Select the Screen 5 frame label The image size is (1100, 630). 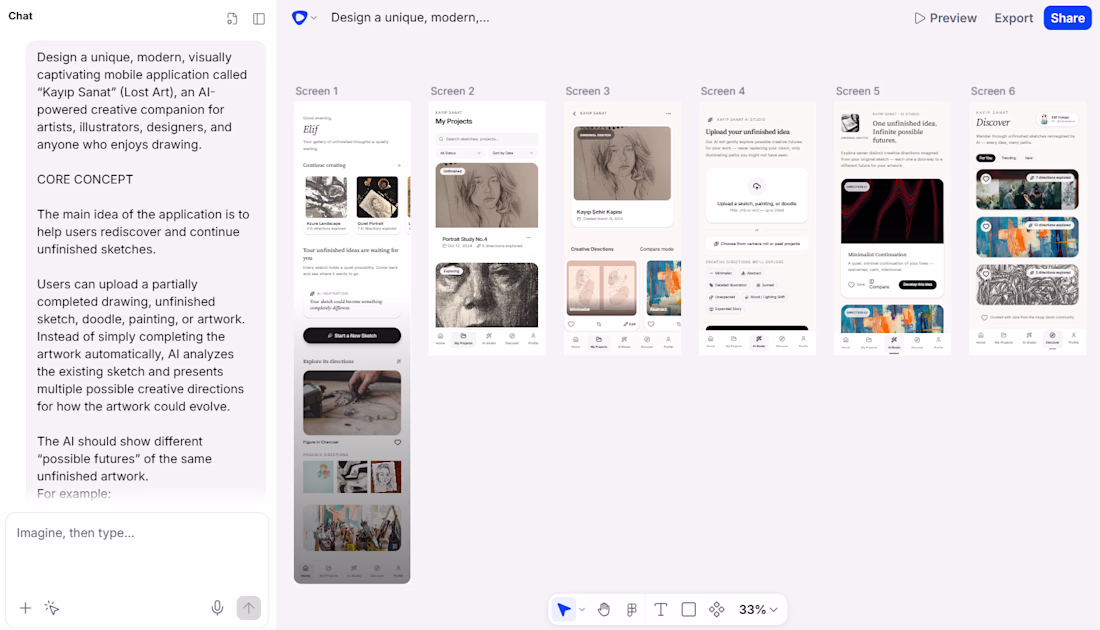857,91
